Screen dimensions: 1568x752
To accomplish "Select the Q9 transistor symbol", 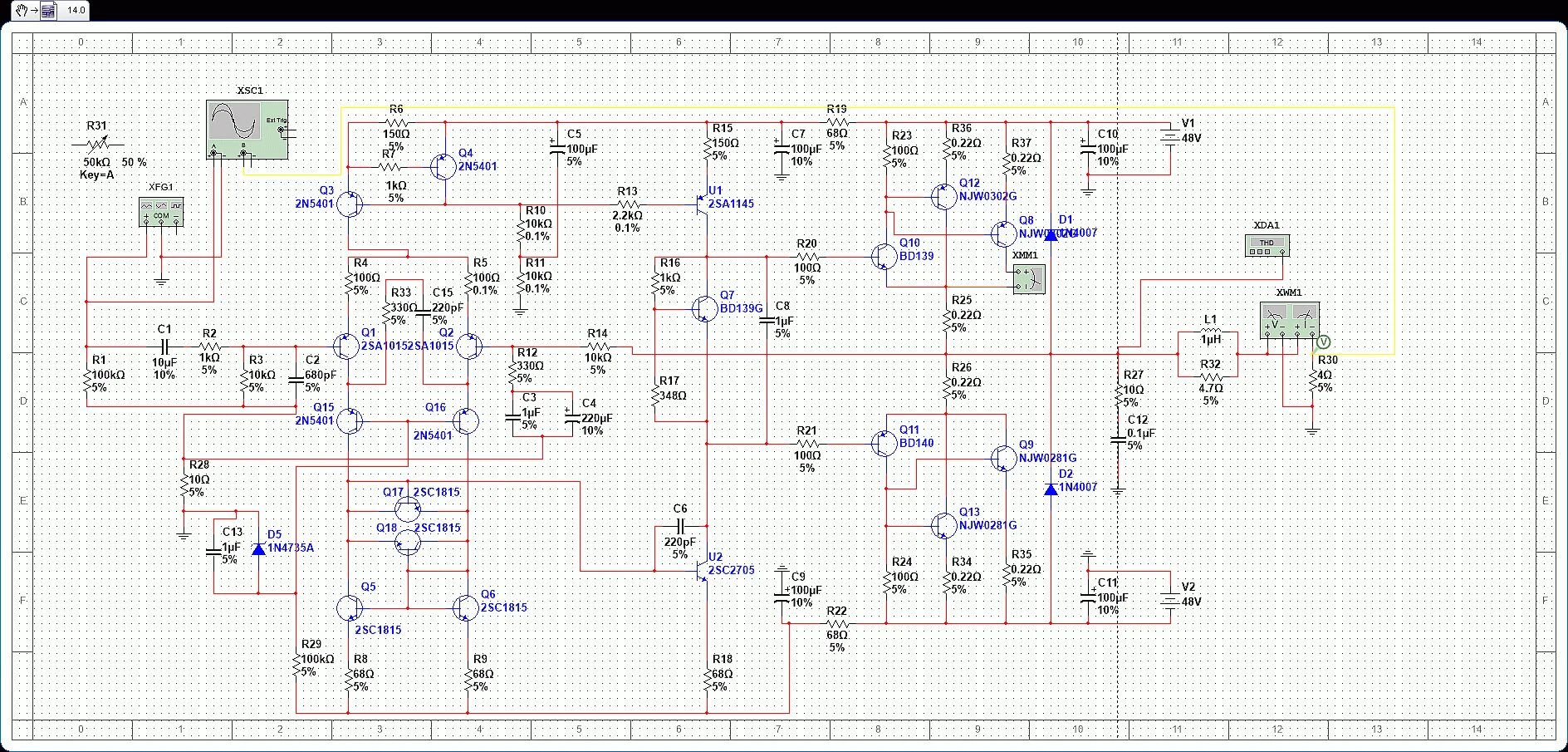I will coord(1004,458).
